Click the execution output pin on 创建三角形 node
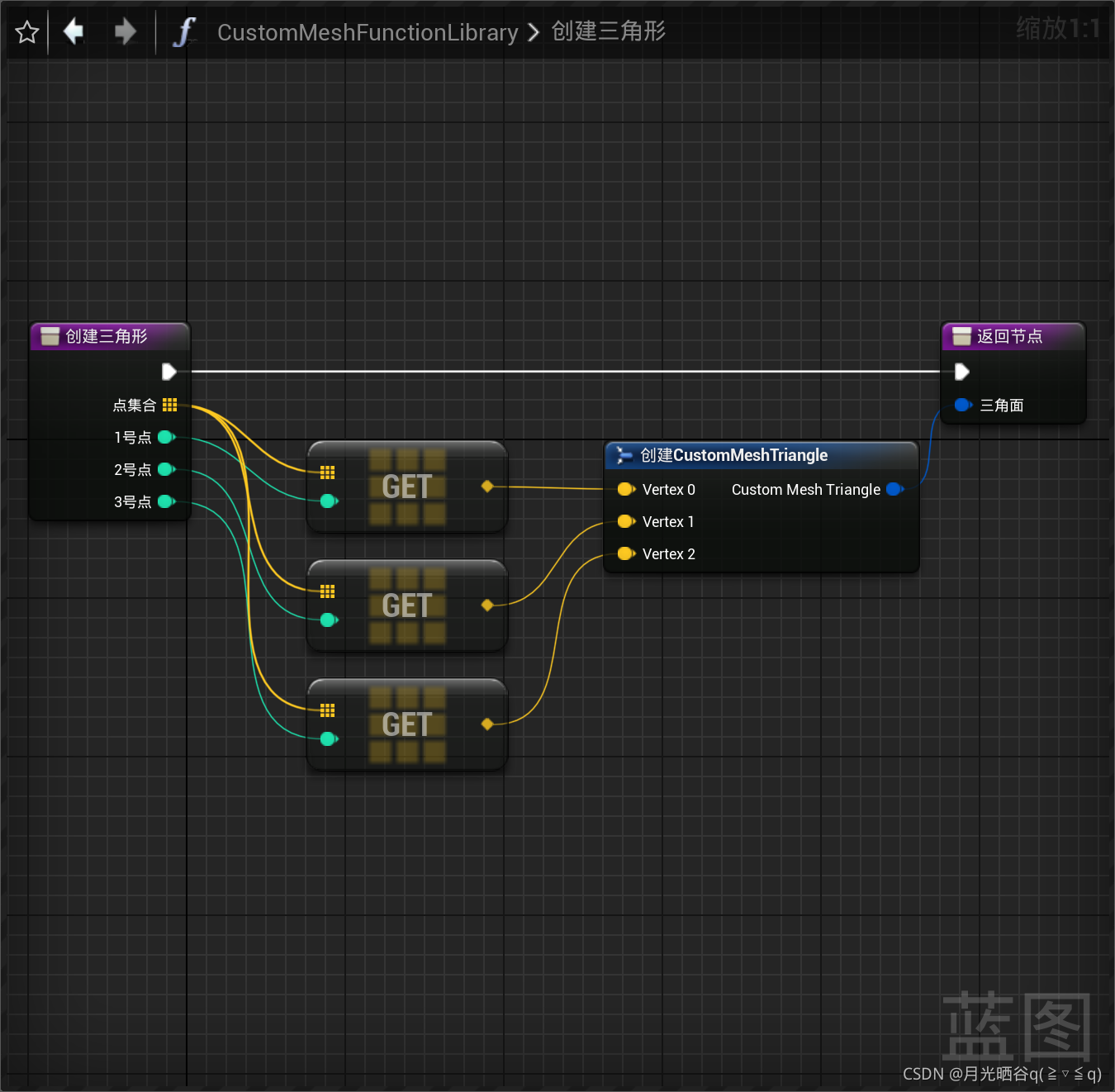The image size is (1115, 1092). coord(169,372)
